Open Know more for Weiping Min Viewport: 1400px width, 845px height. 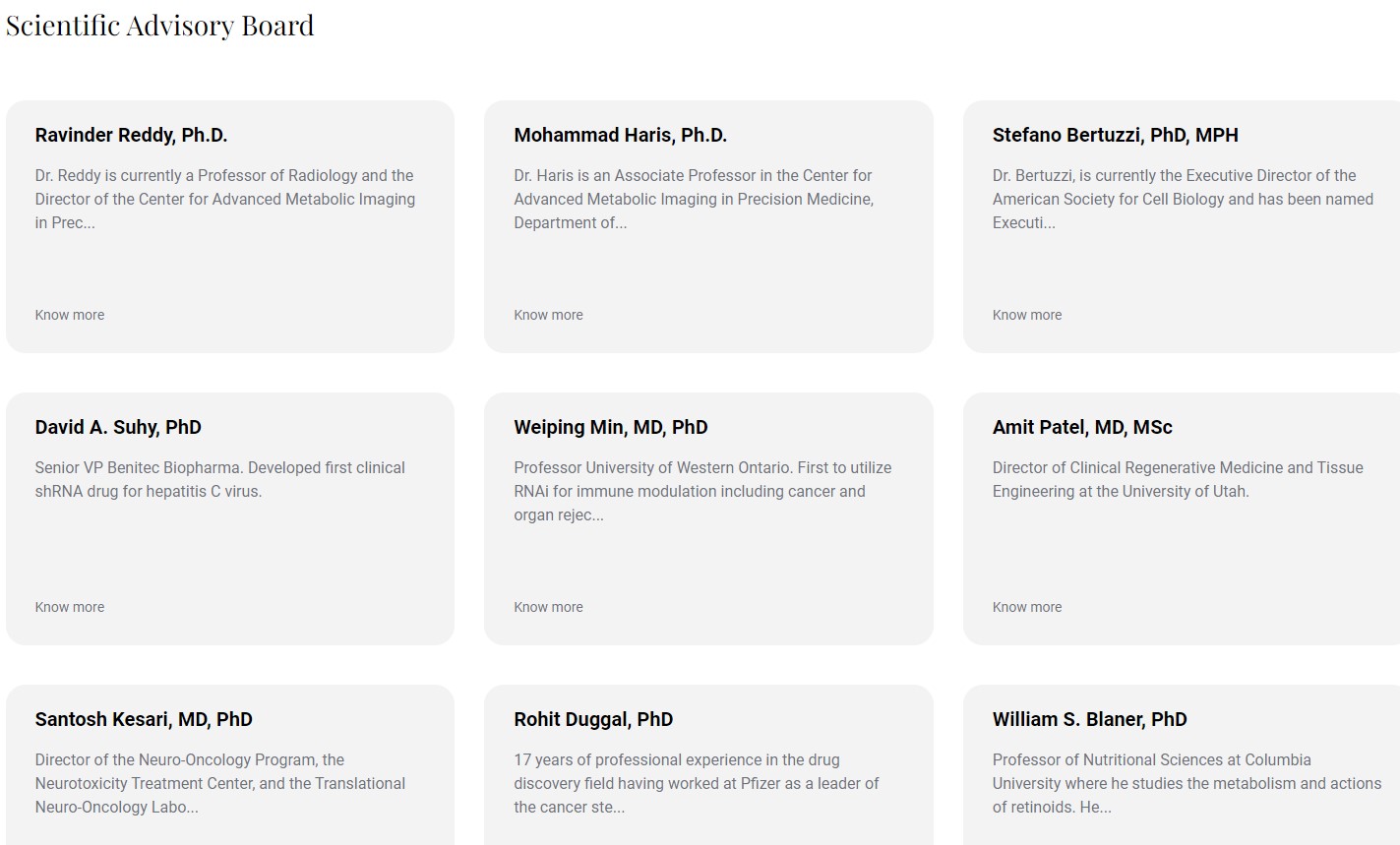[x=548, y=607]
